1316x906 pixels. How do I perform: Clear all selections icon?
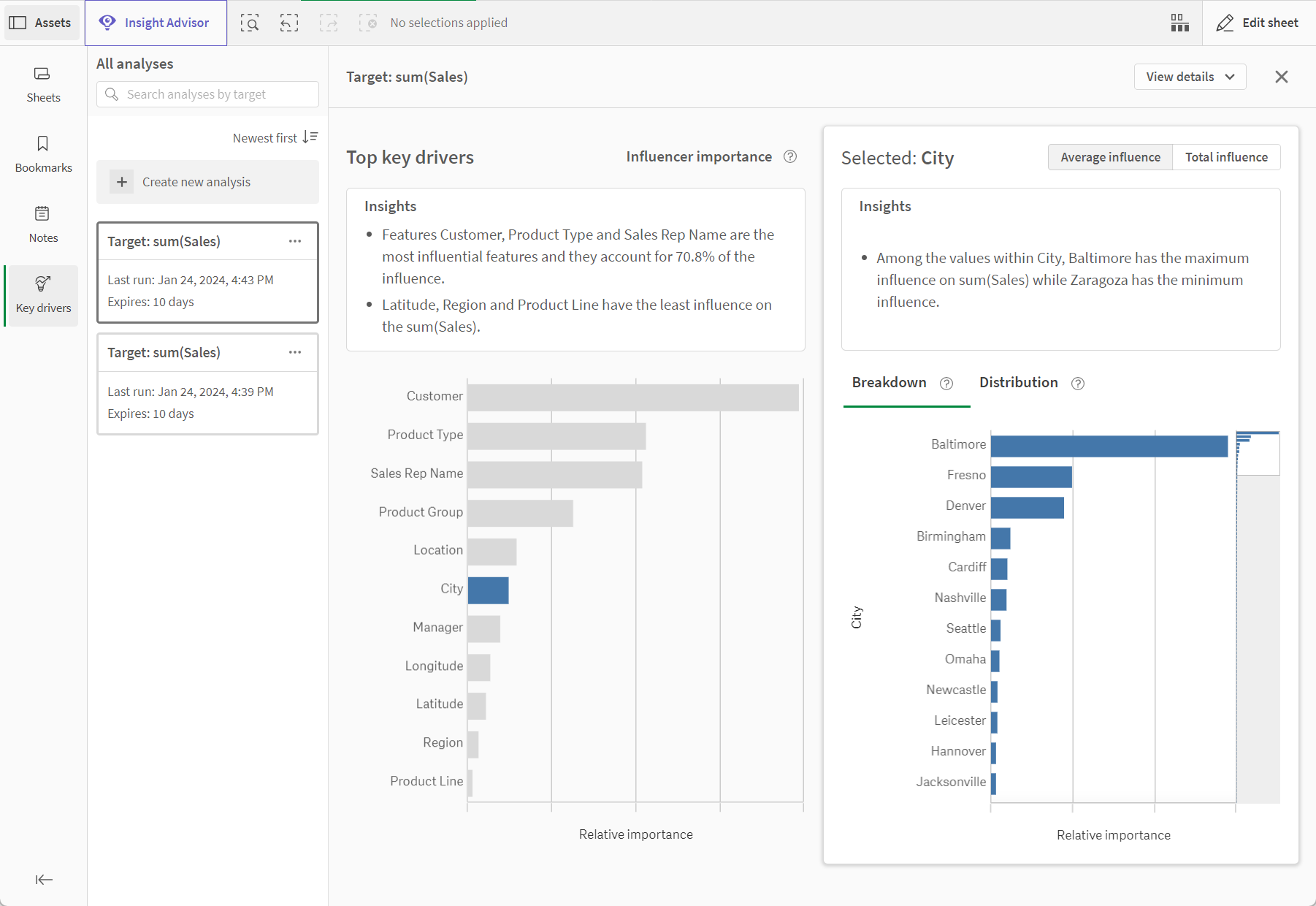pos(368,23)
